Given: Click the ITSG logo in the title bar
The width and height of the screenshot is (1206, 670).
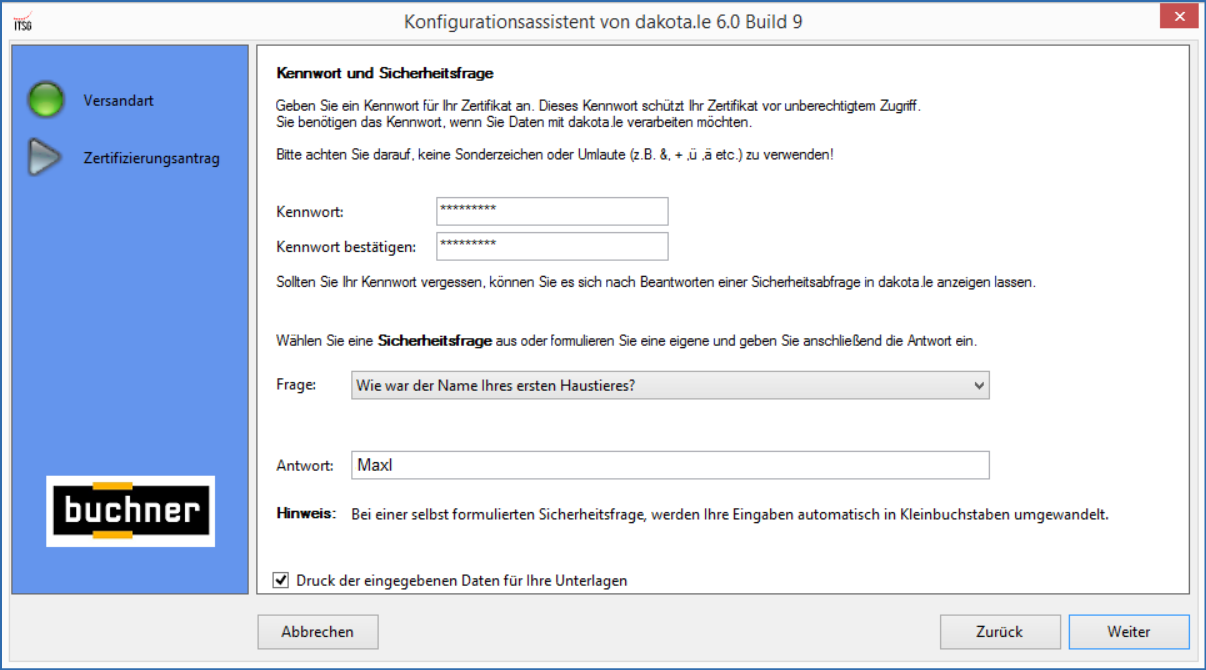Looking at the screenshot, I should [22, 16].
